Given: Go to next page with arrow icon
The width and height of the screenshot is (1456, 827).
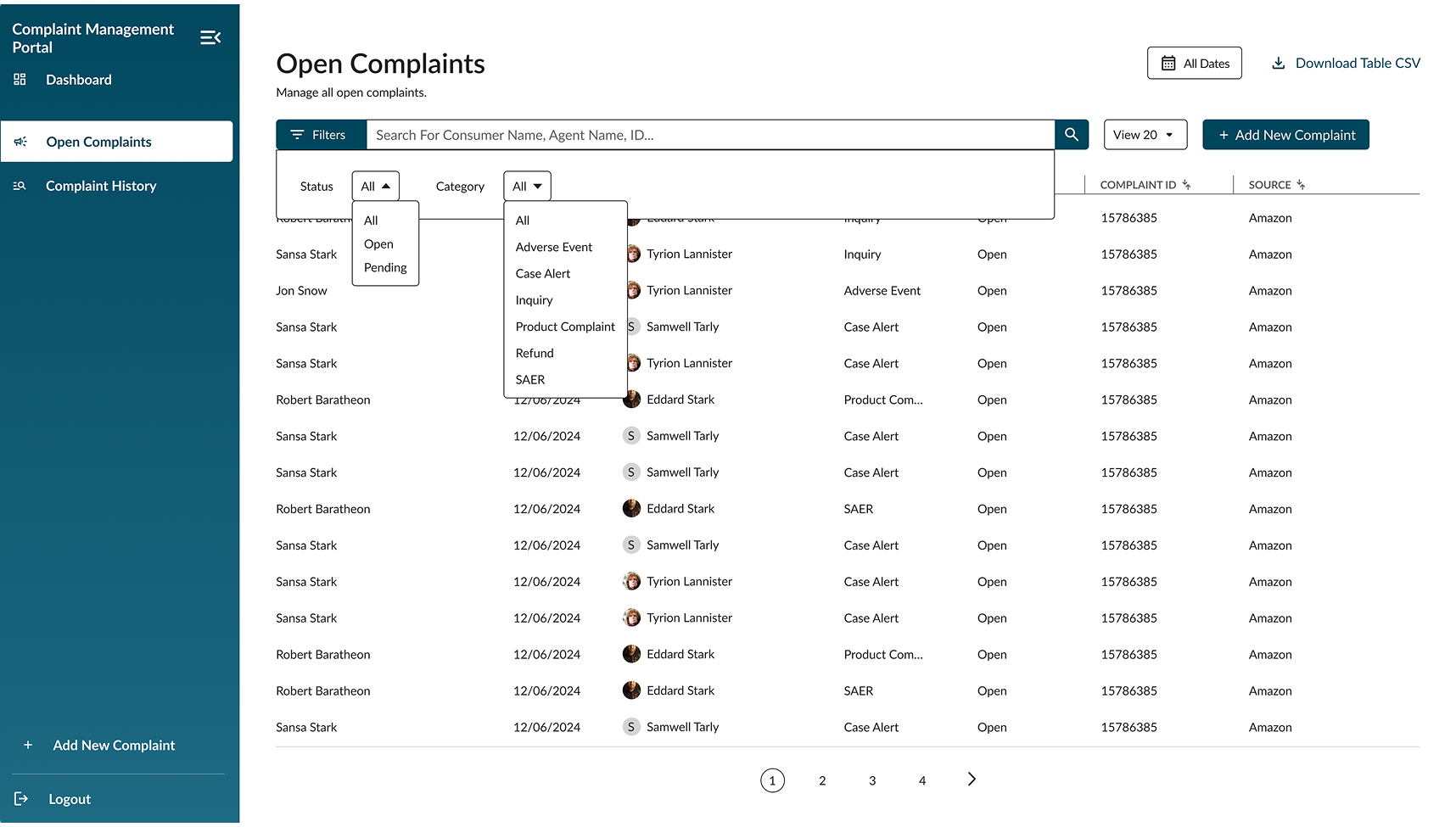Looking at the screenshot, I should [x=972, y=780].
